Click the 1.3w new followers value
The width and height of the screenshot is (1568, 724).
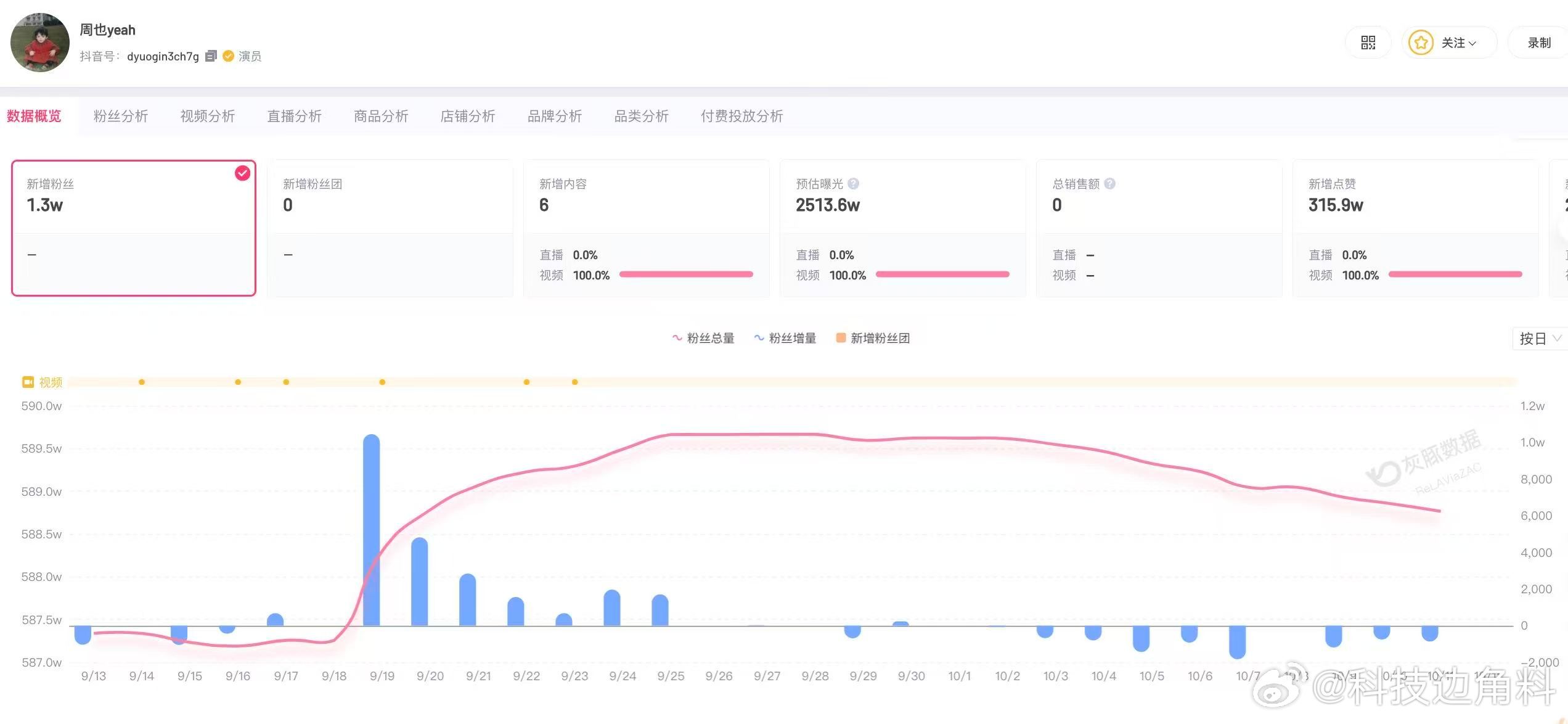pos(45,205)
